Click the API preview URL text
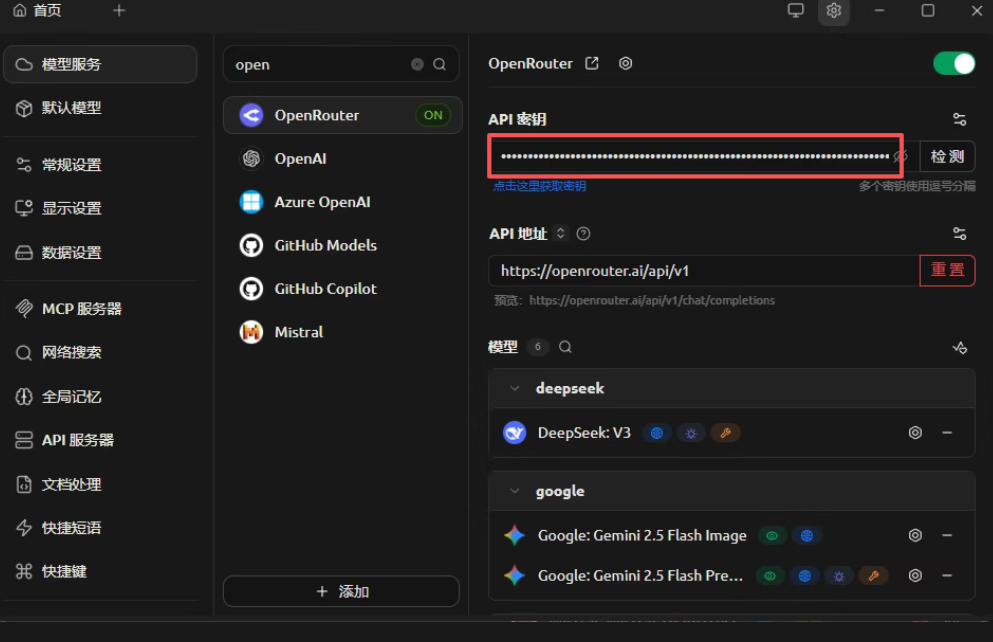993x642 pixels. (x=652, y=301)
